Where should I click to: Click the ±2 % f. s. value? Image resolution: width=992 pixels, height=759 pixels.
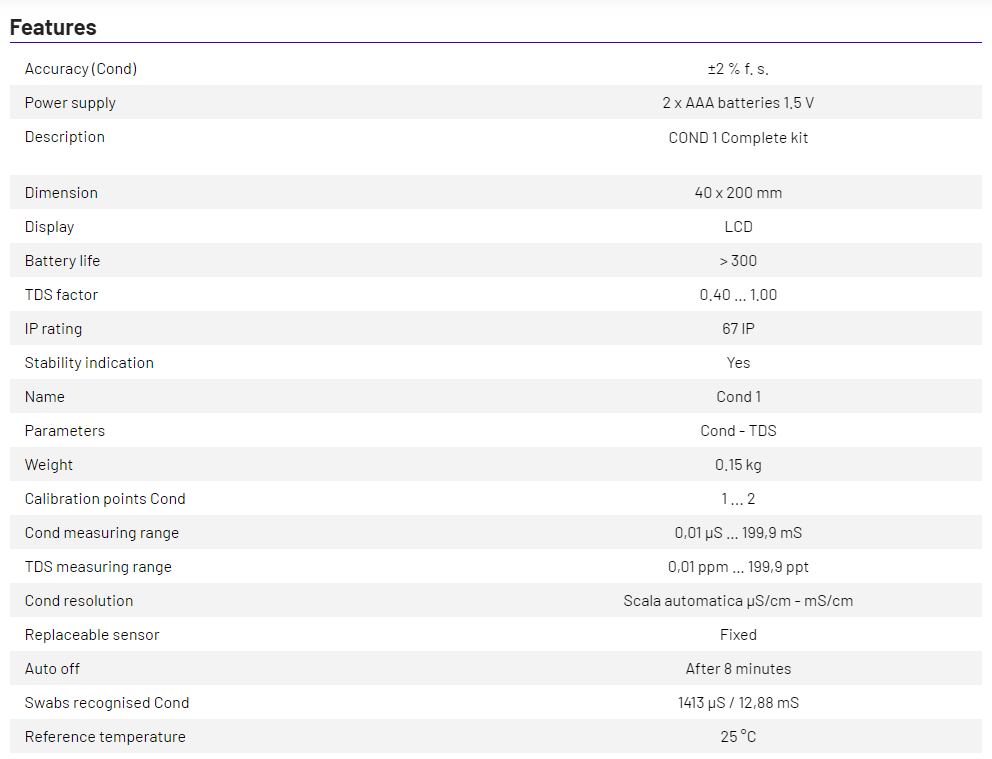738,69
